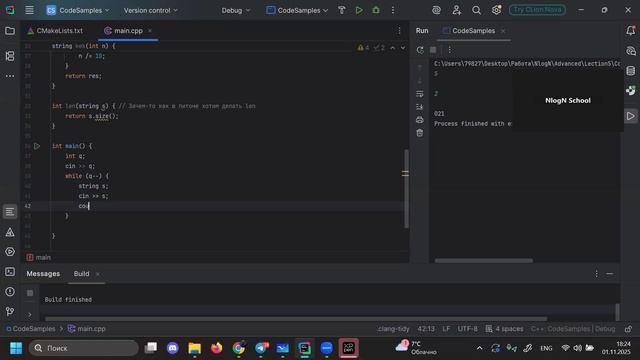Select the Messages panel tab
The height and width of the screenshot is (360, 640).
pos(43,273)
